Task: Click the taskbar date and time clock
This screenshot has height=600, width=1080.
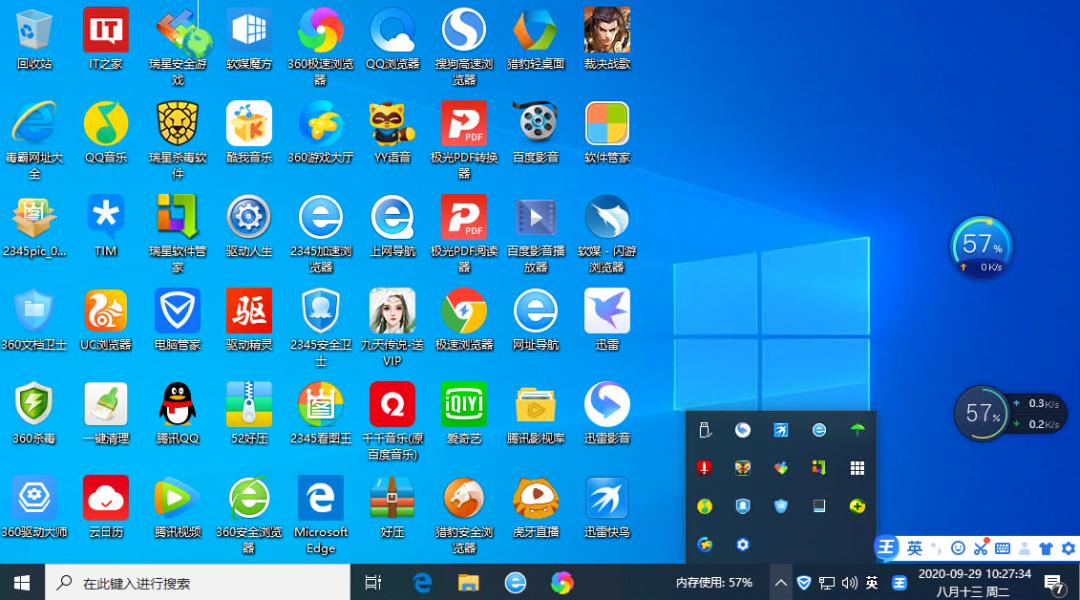Action: (974, 583)
